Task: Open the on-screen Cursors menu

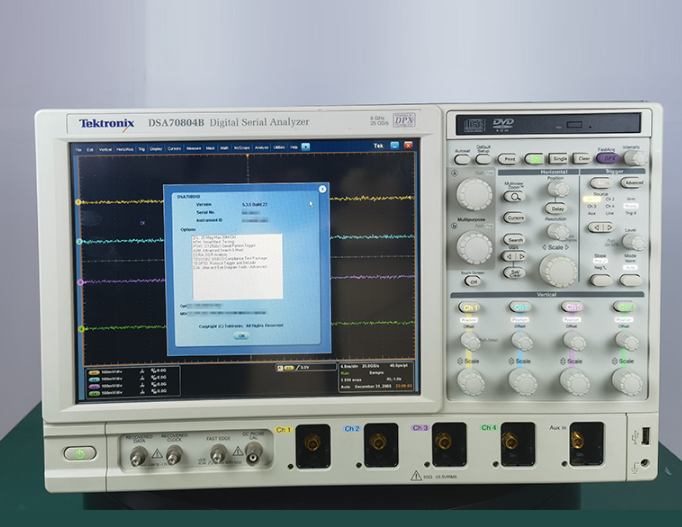Action: [174, 148]
